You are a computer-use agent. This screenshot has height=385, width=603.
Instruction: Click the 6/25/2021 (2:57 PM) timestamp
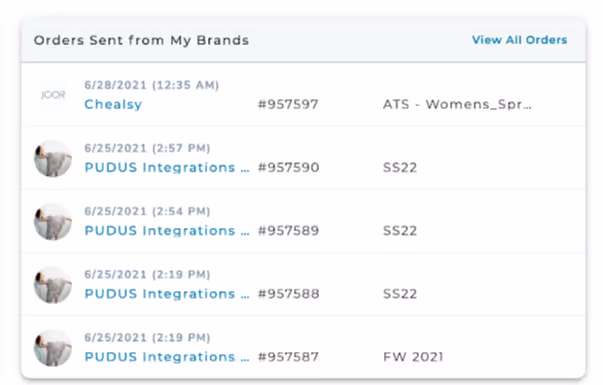147,148
